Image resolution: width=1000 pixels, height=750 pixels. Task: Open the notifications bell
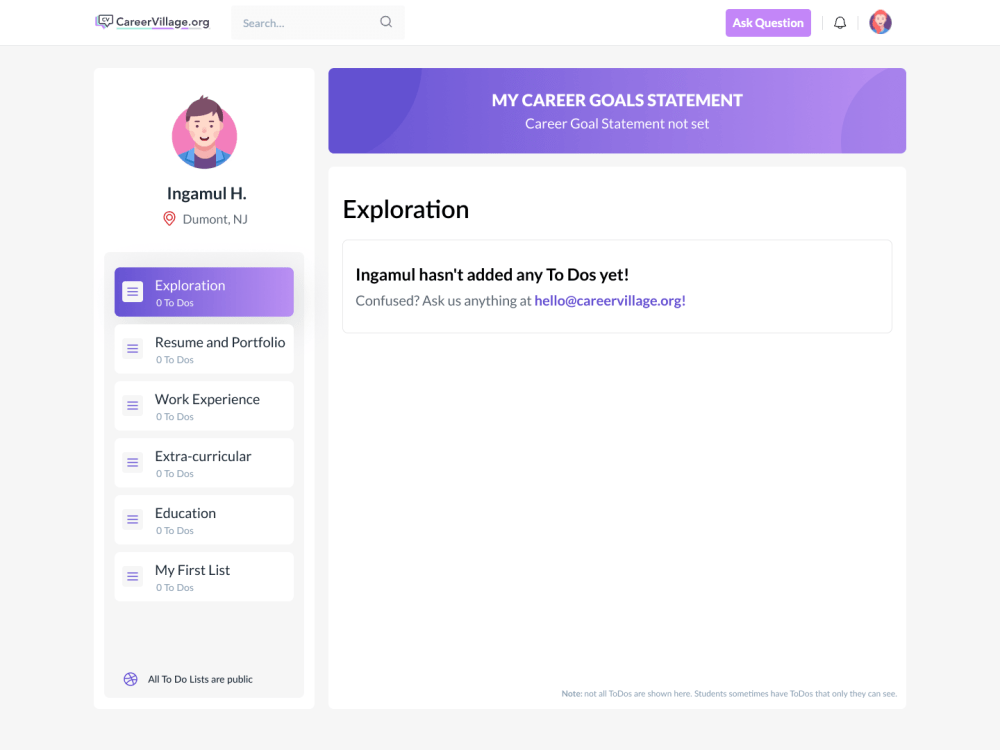(x=840, y=23)
